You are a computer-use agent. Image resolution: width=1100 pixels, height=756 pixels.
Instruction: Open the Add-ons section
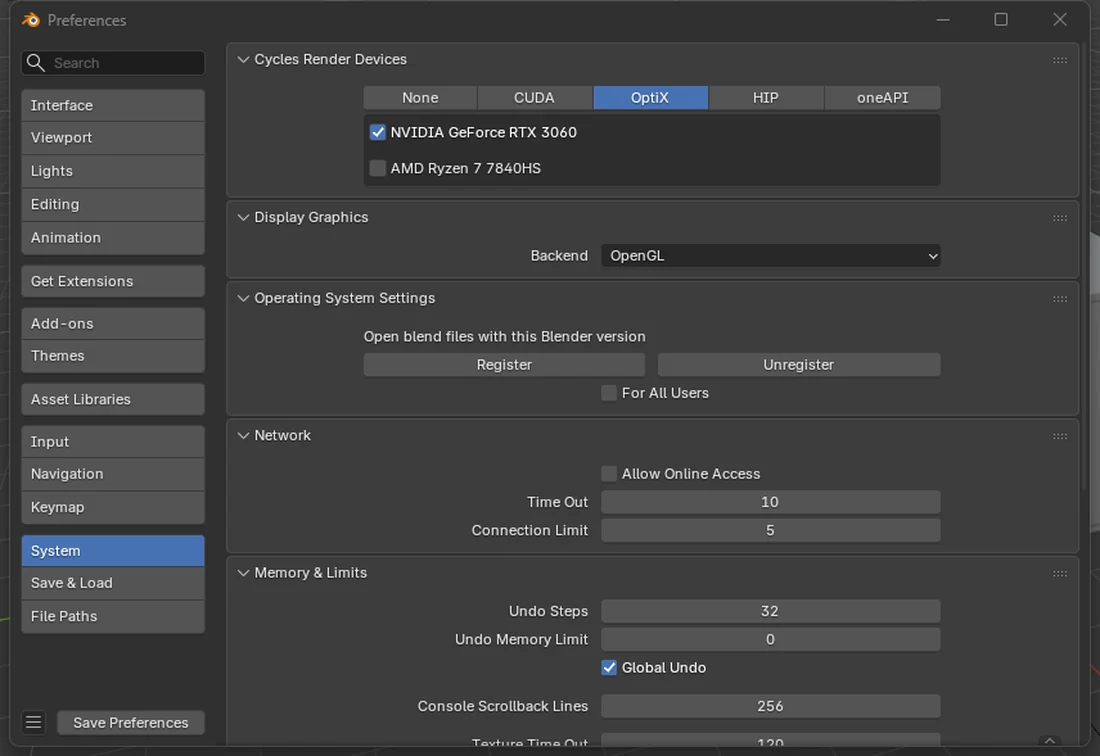click(113, 323)
